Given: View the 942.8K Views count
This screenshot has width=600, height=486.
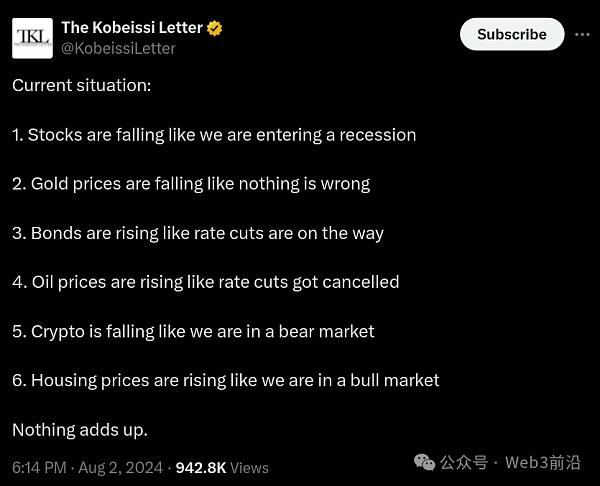Looking at the screenshot, I should (222, 468).
